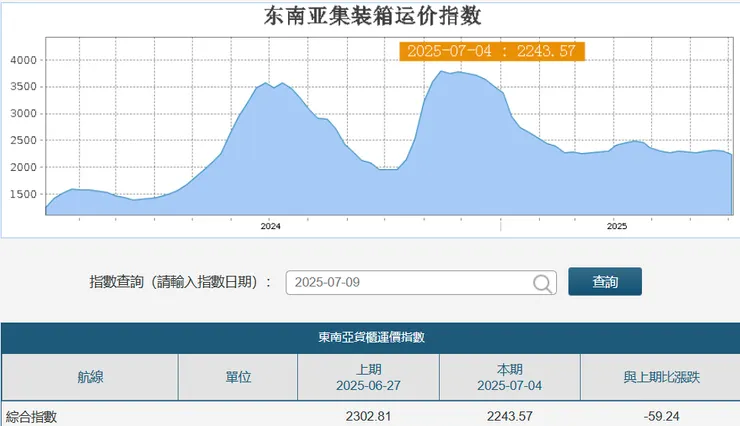
Task: Click the 東南亞貨櫃運價指數 table header
Action: pyautogui.click(x=371, y=337)
